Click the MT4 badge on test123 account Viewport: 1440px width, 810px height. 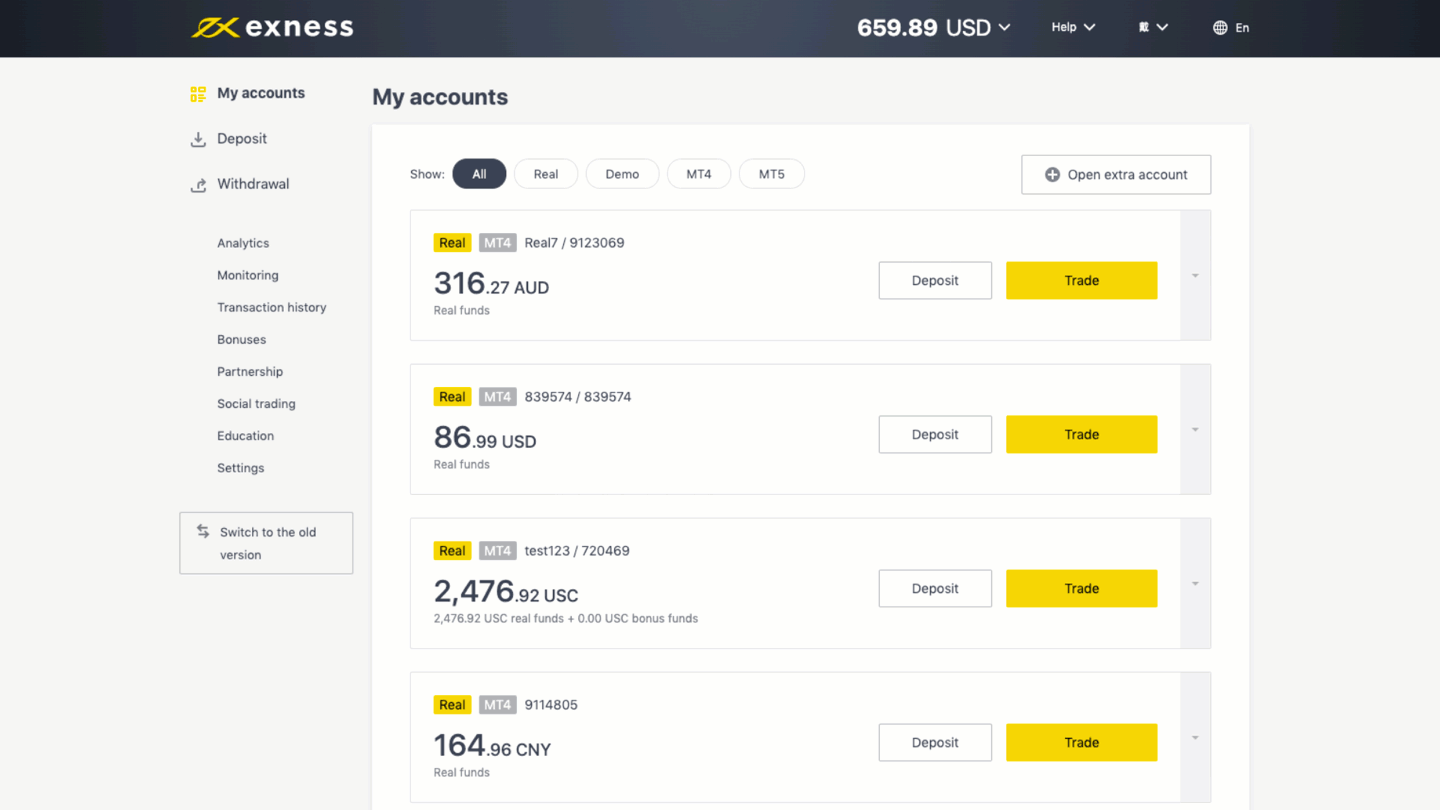[497, 550]
